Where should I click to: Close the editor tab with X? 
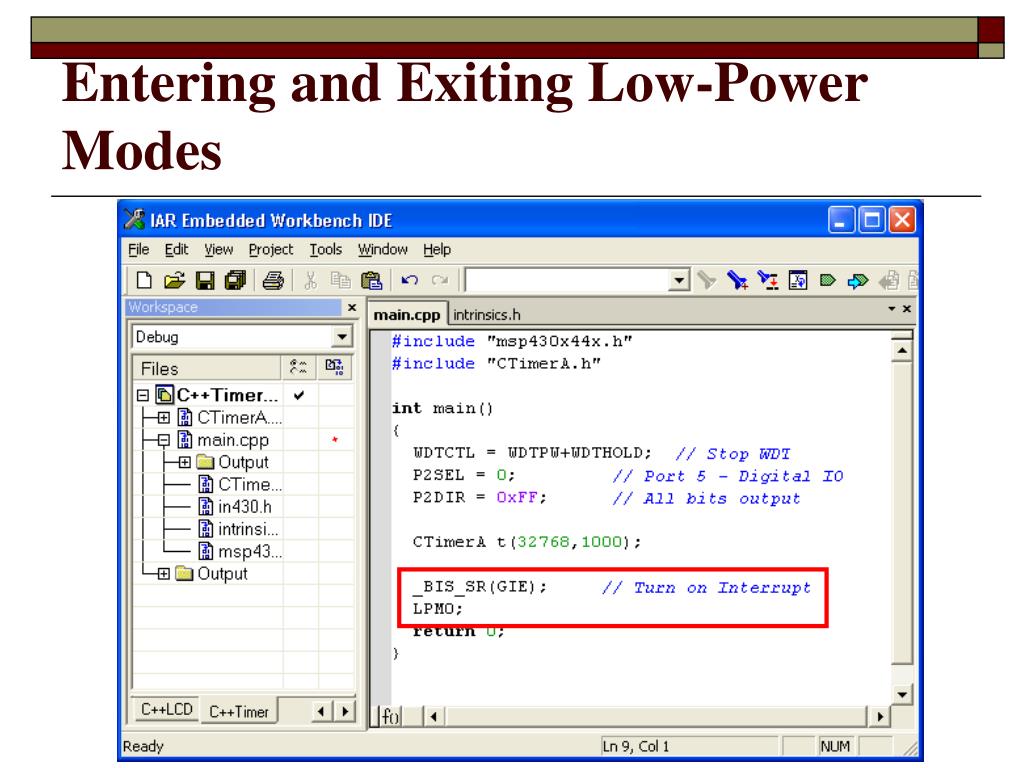[906, 308]
